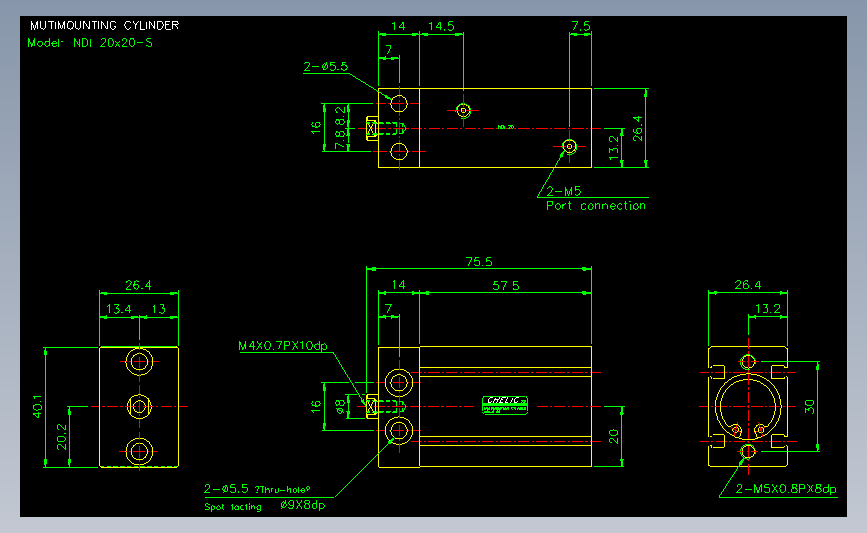The width and height of the screenshot is (867, 533).
Task: Select the ø8 rod diameter dimension
Action: (341, 406)
